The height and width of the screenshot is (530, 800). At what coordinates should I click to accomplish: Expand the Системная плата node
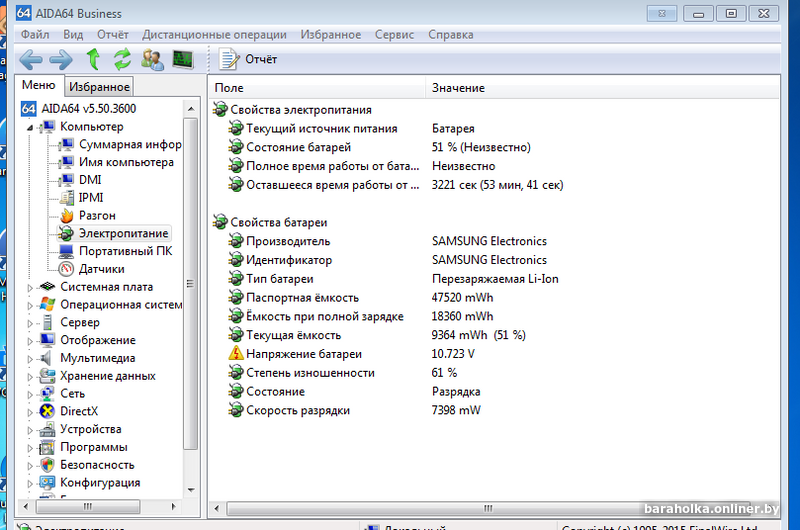30,288
